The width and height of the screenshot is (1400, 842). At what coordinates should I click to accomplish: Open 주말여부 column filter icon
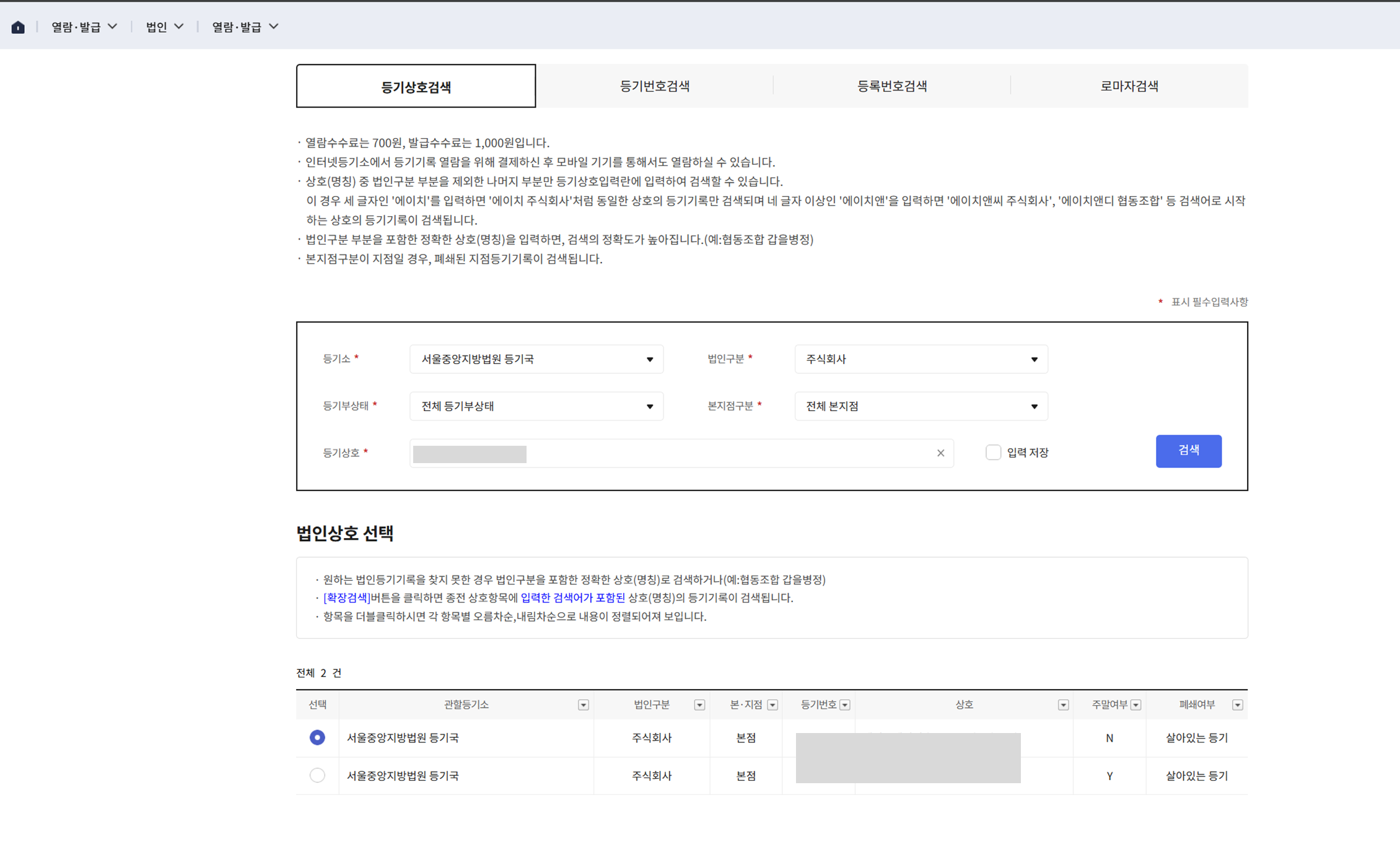point(1135,705)
